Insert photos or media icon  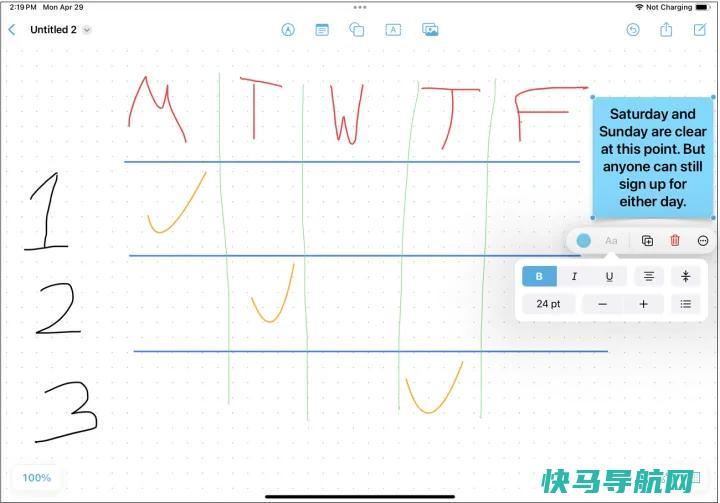click(x=430, y=30)
